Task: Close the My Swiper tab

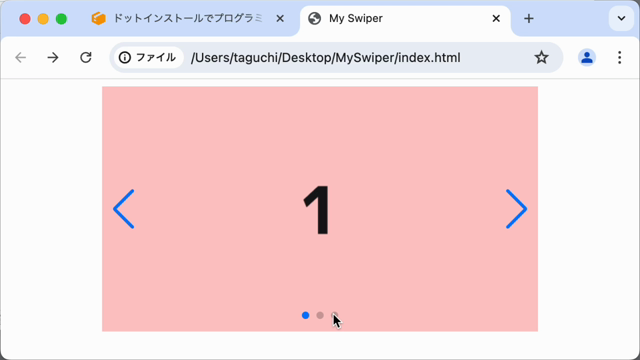Action: 496,18
